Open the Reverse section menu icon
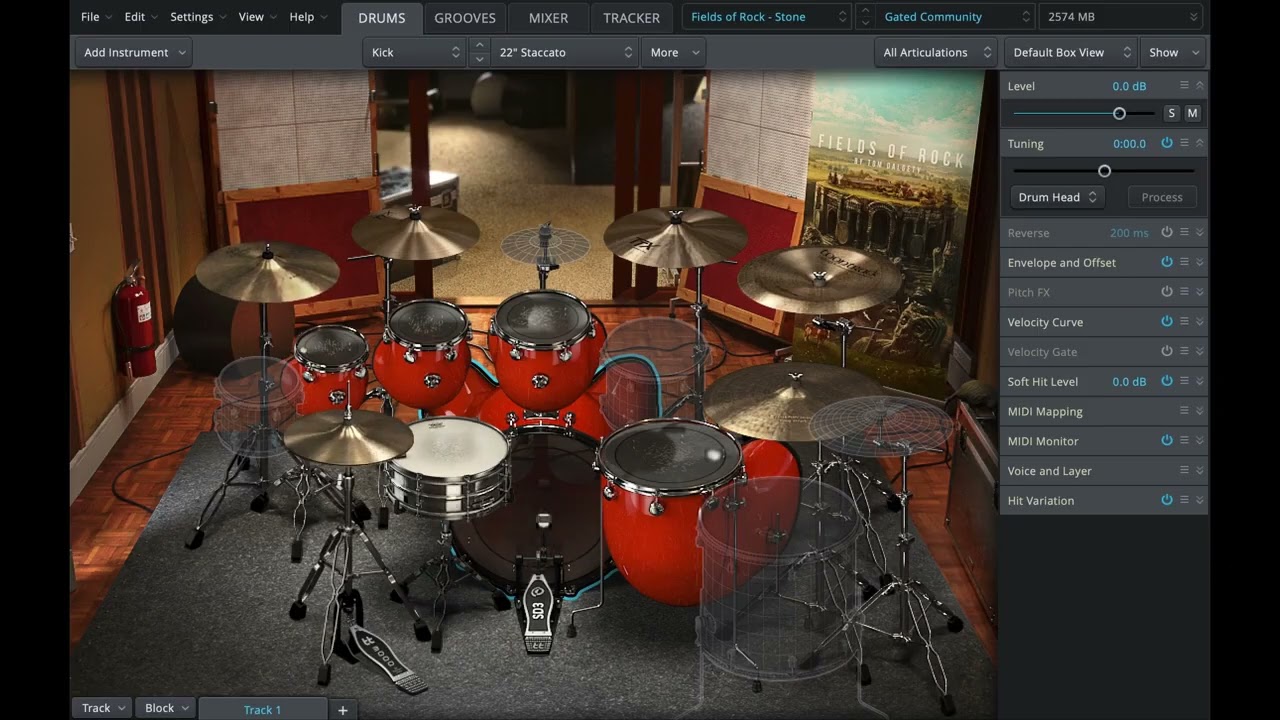The height and width of the screenshot is (720, 1280). (x=1184, y=232)
